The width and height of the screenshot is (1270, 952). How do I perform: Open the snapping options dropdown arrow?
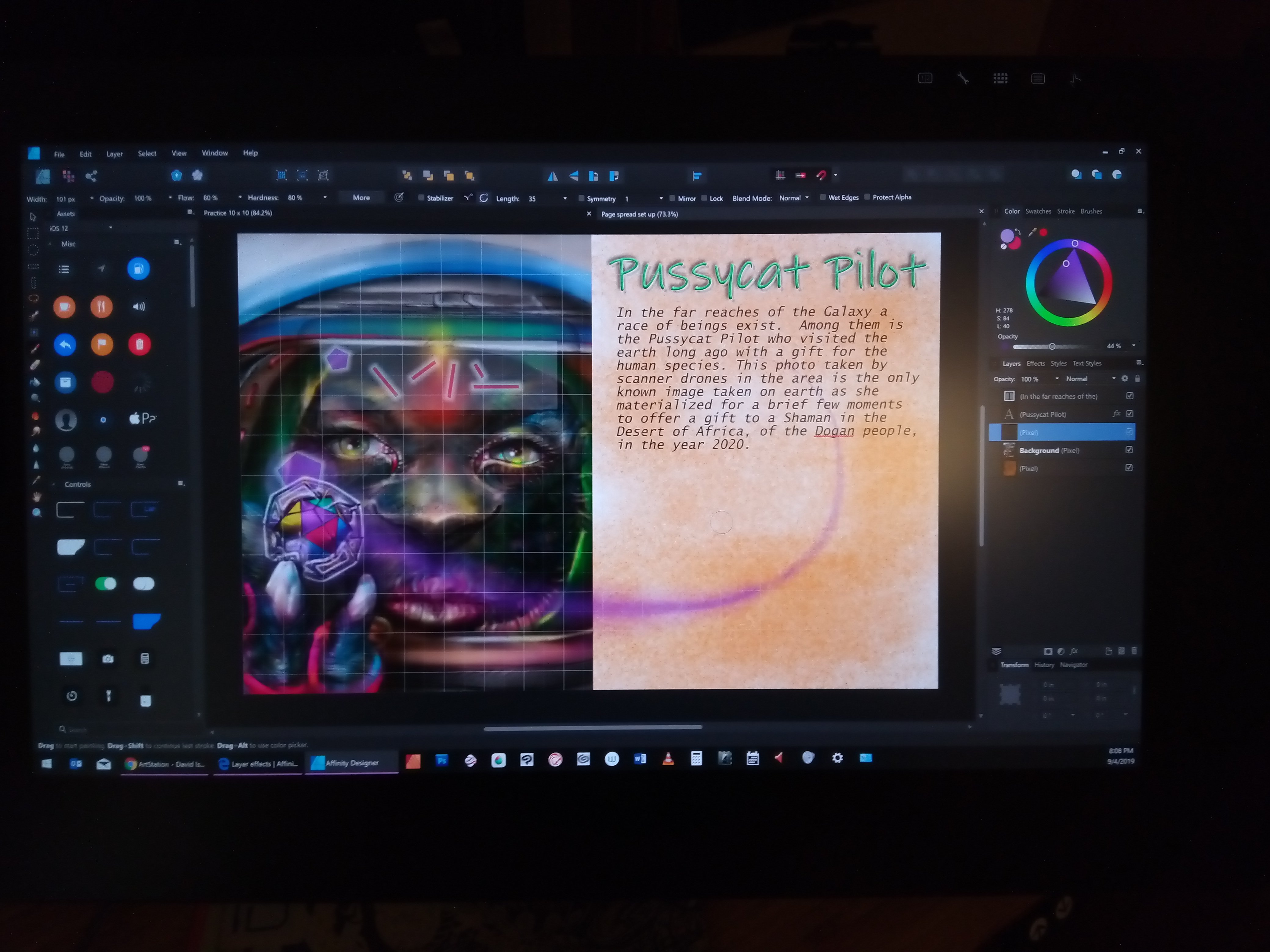click(835, 175)
